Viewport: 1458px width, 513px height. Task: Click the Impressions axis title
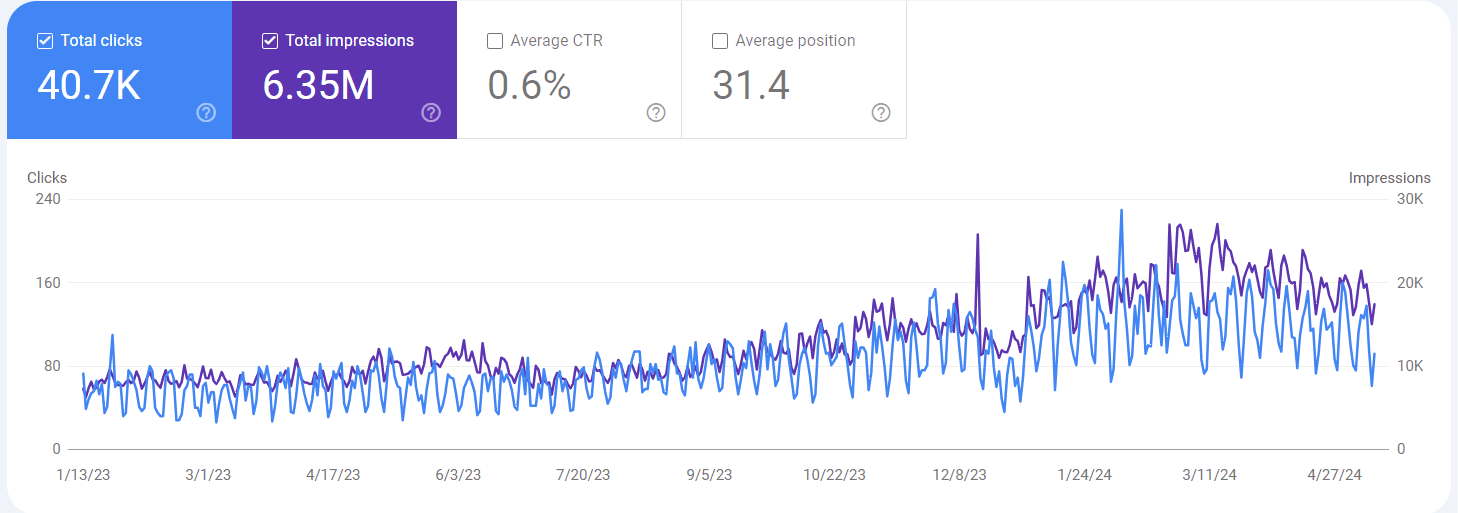tap(1389, 178)
